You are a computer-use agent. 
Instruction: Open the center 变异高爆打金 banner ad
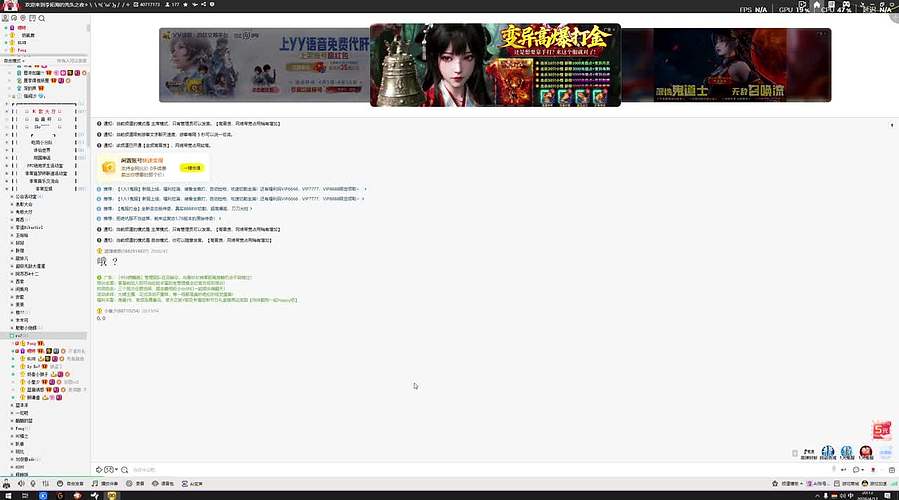[495, 65]
